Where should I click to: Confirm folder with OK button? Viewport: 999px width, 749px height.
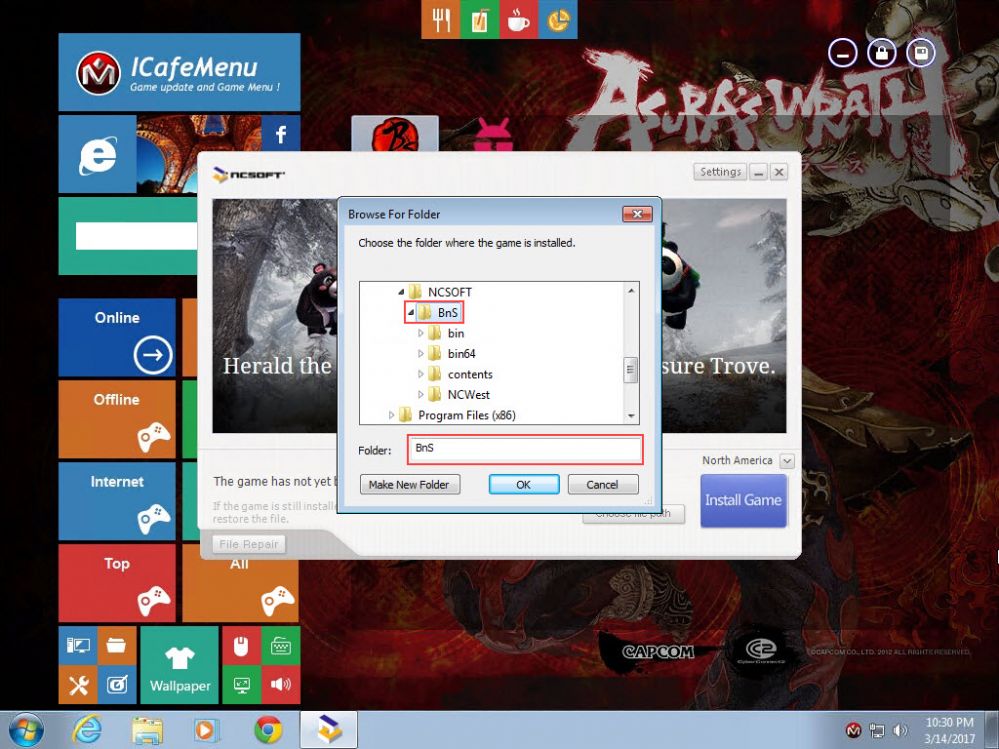524,485
